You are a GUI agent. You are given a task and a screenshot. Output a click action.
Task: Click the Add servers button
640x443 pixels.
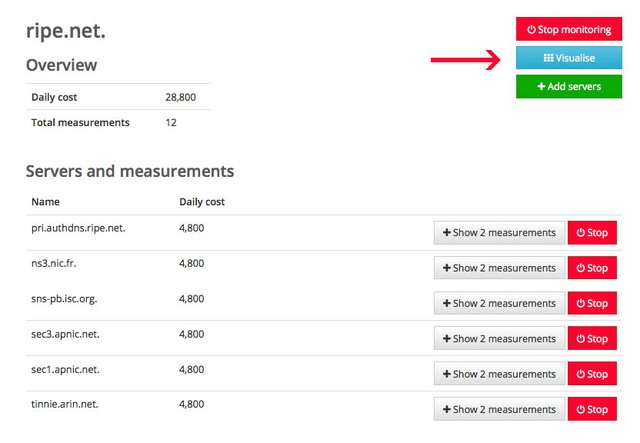[569, 86]
